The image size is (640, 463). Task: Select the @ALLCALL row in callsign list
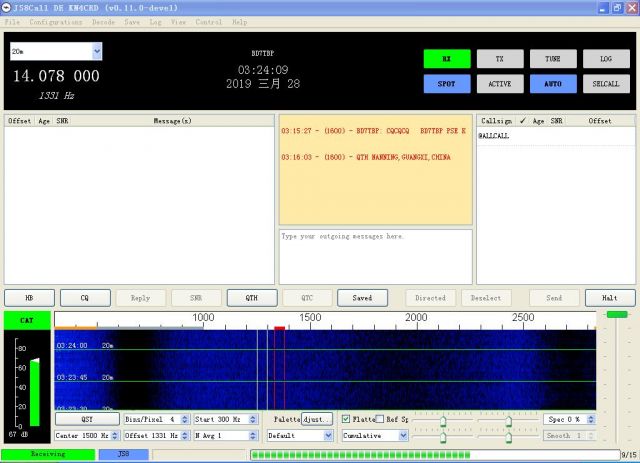556,136
